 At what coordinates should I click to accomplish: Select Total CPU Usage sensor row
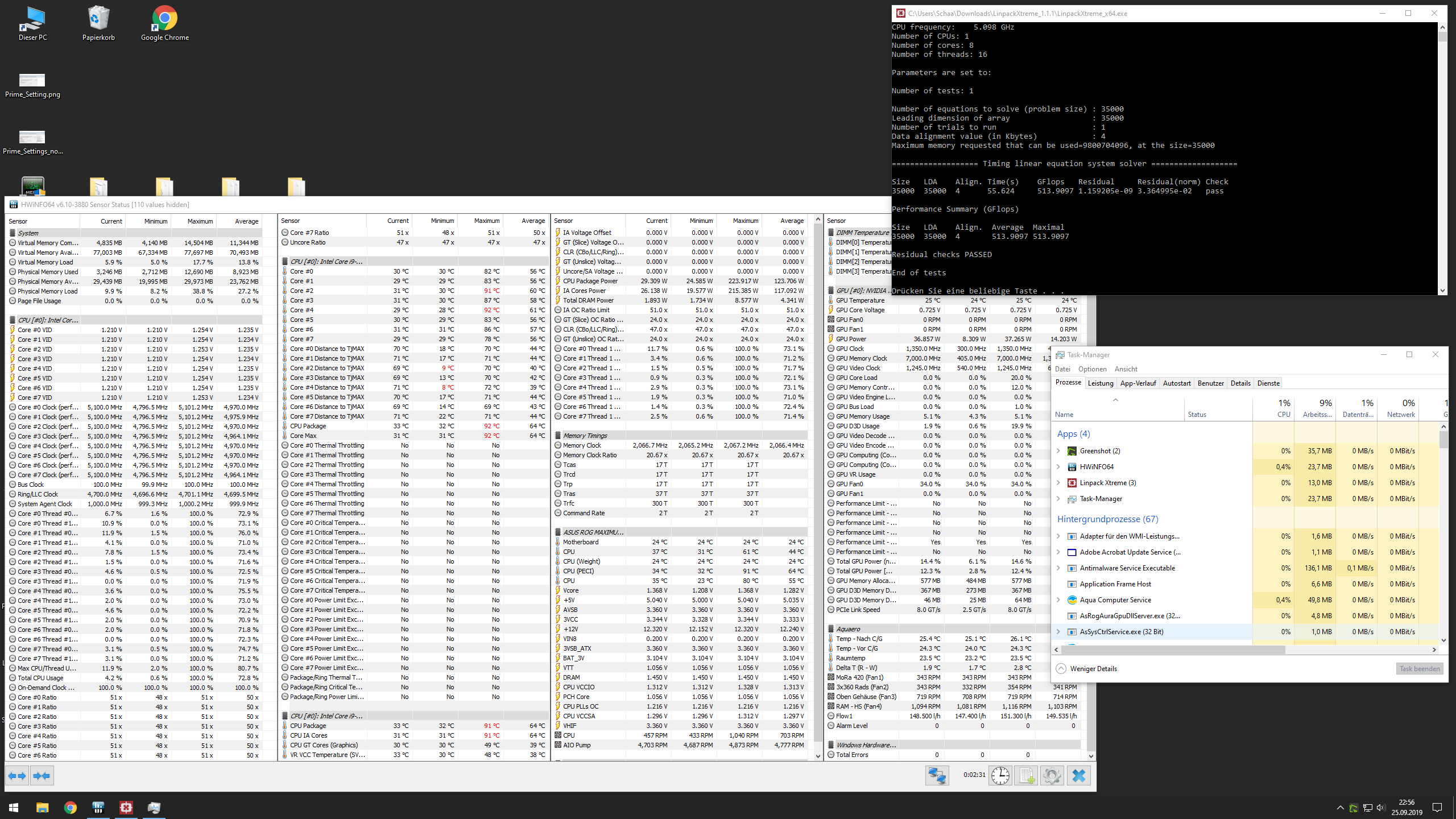click(135, 678)
